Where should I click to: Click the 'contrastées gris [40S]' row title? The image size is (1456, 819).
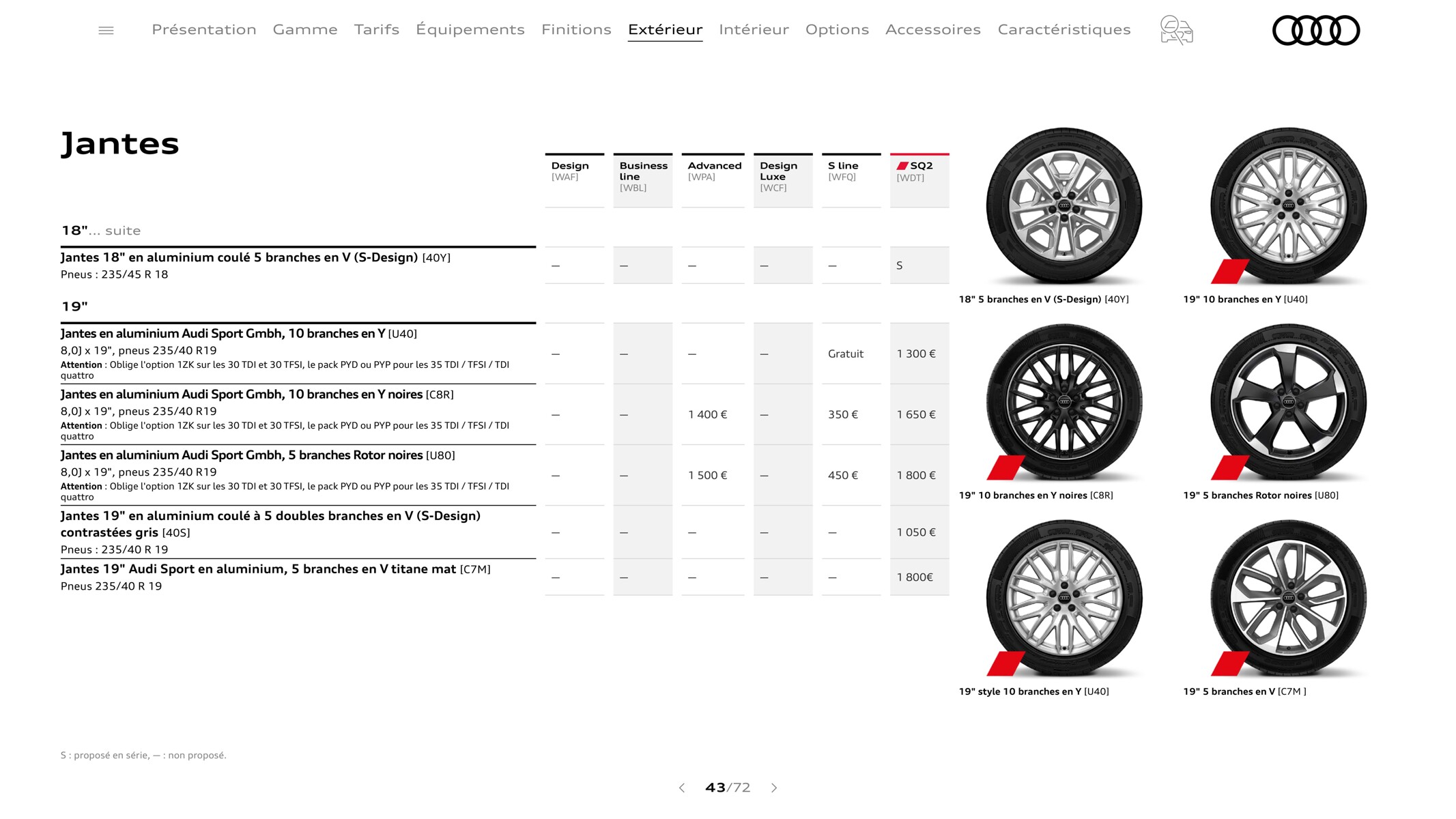pyautogui.click(x=270, y=524)
